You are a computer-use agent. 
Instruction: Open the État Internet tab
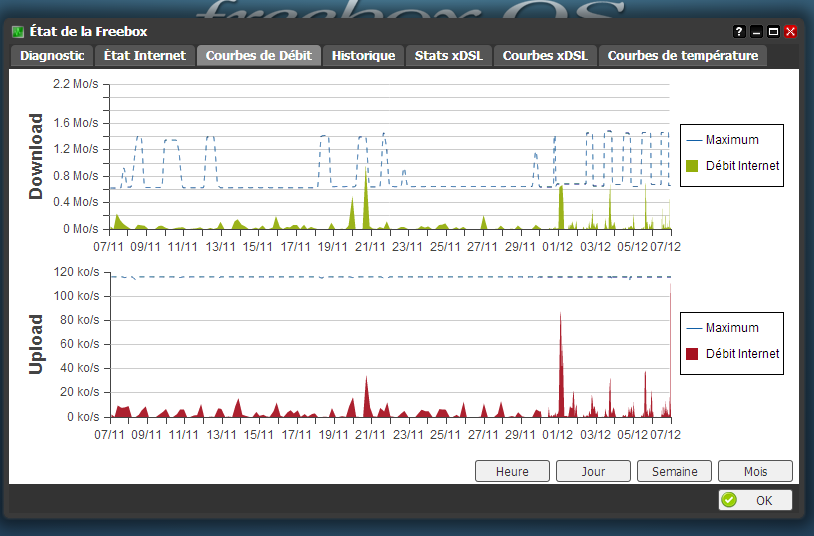pyautogui.click(x=145, y=56)
